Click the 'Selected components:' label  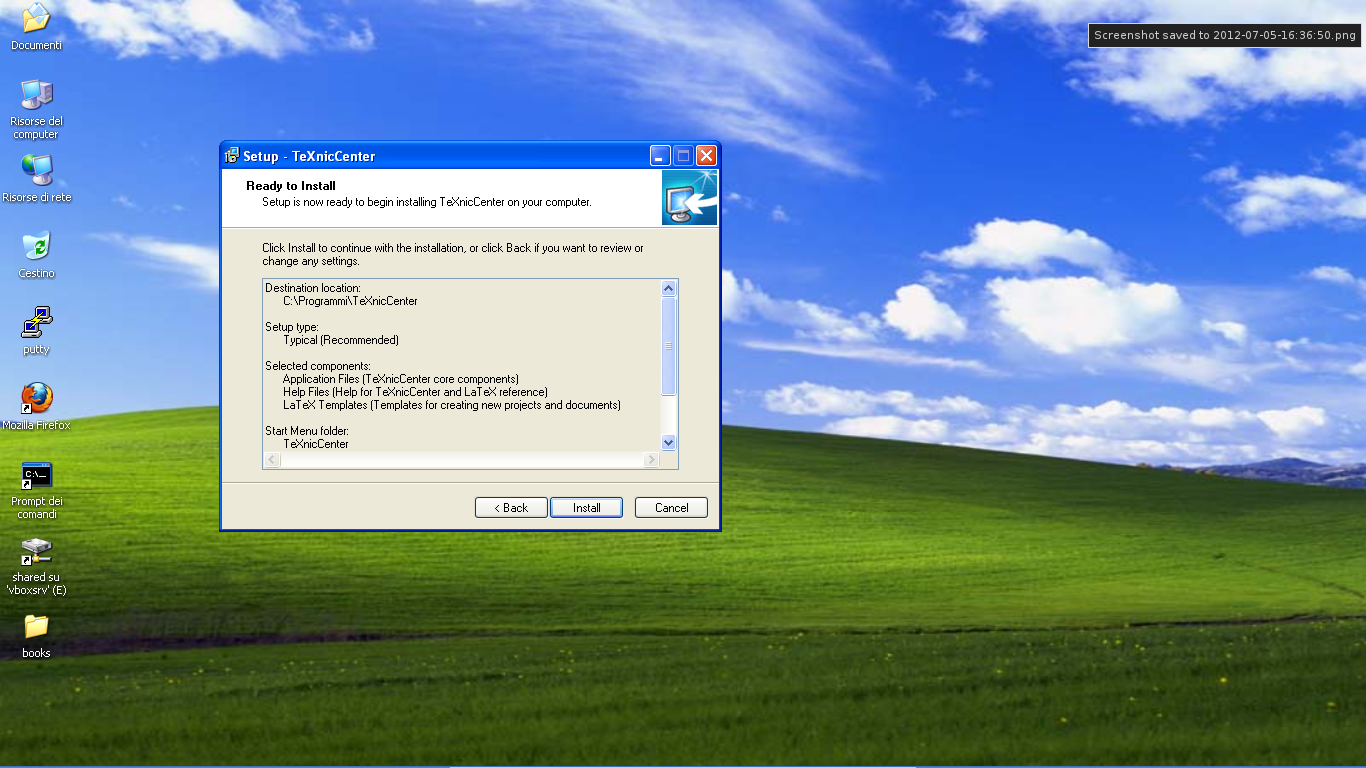[x=318, y=366]
